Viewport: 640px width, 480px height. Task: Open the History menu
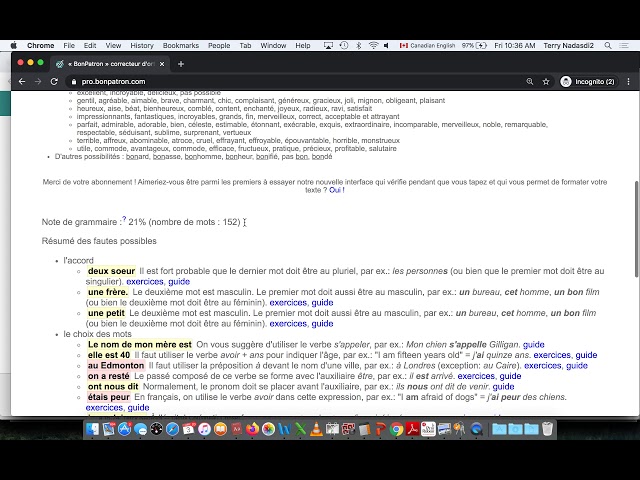pos(142,45)
